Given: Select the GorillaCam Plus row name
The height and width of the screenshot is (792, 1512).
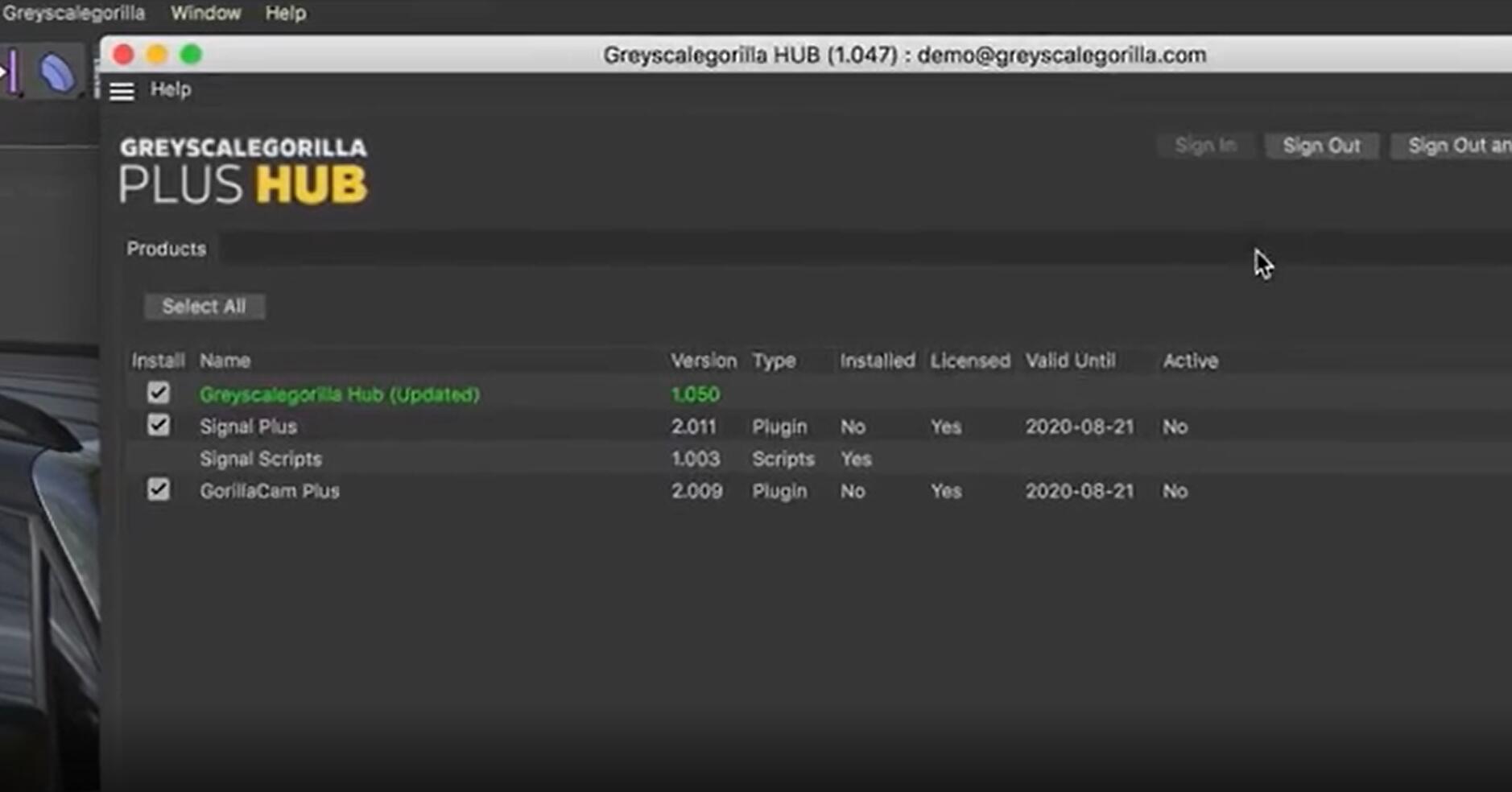Looking at the screenshot, I should click(269, 491).
